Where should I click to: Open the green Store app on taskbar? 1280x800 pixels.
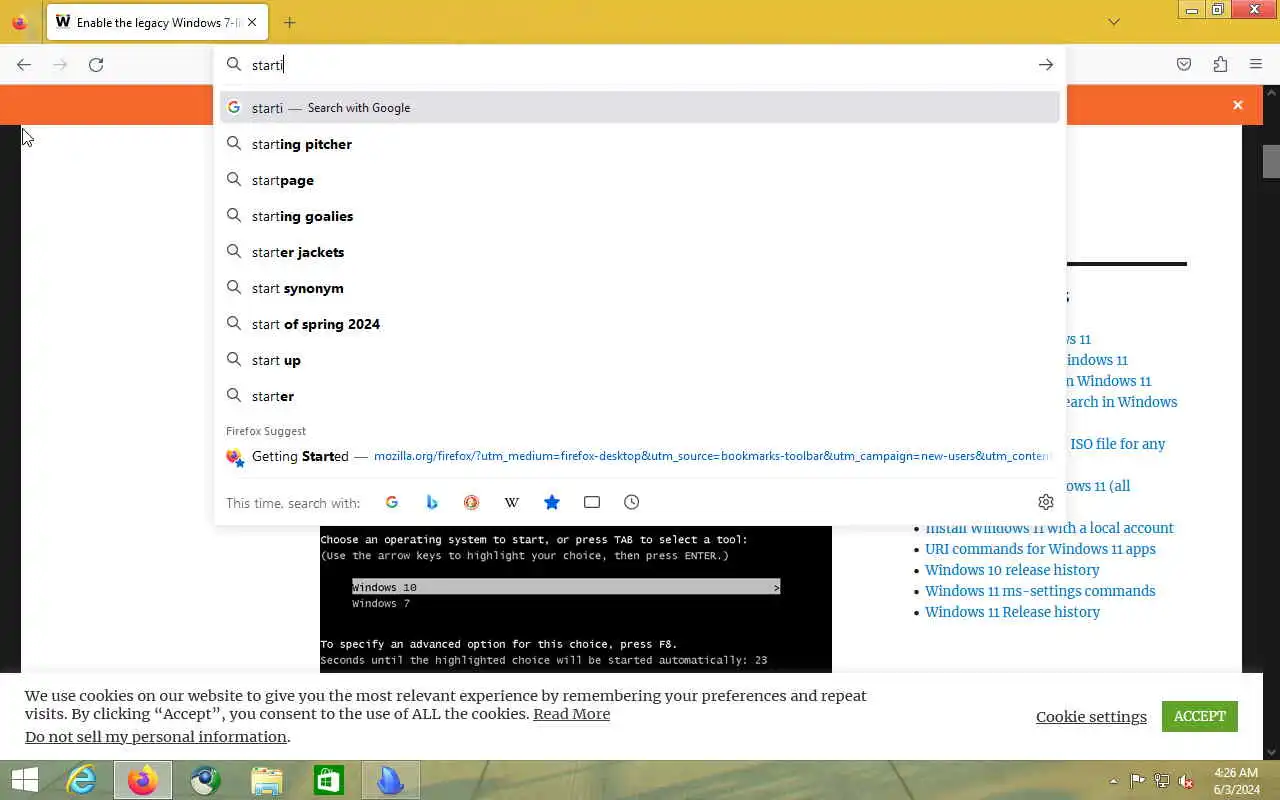pyautogui.click(x=328, y=780)
